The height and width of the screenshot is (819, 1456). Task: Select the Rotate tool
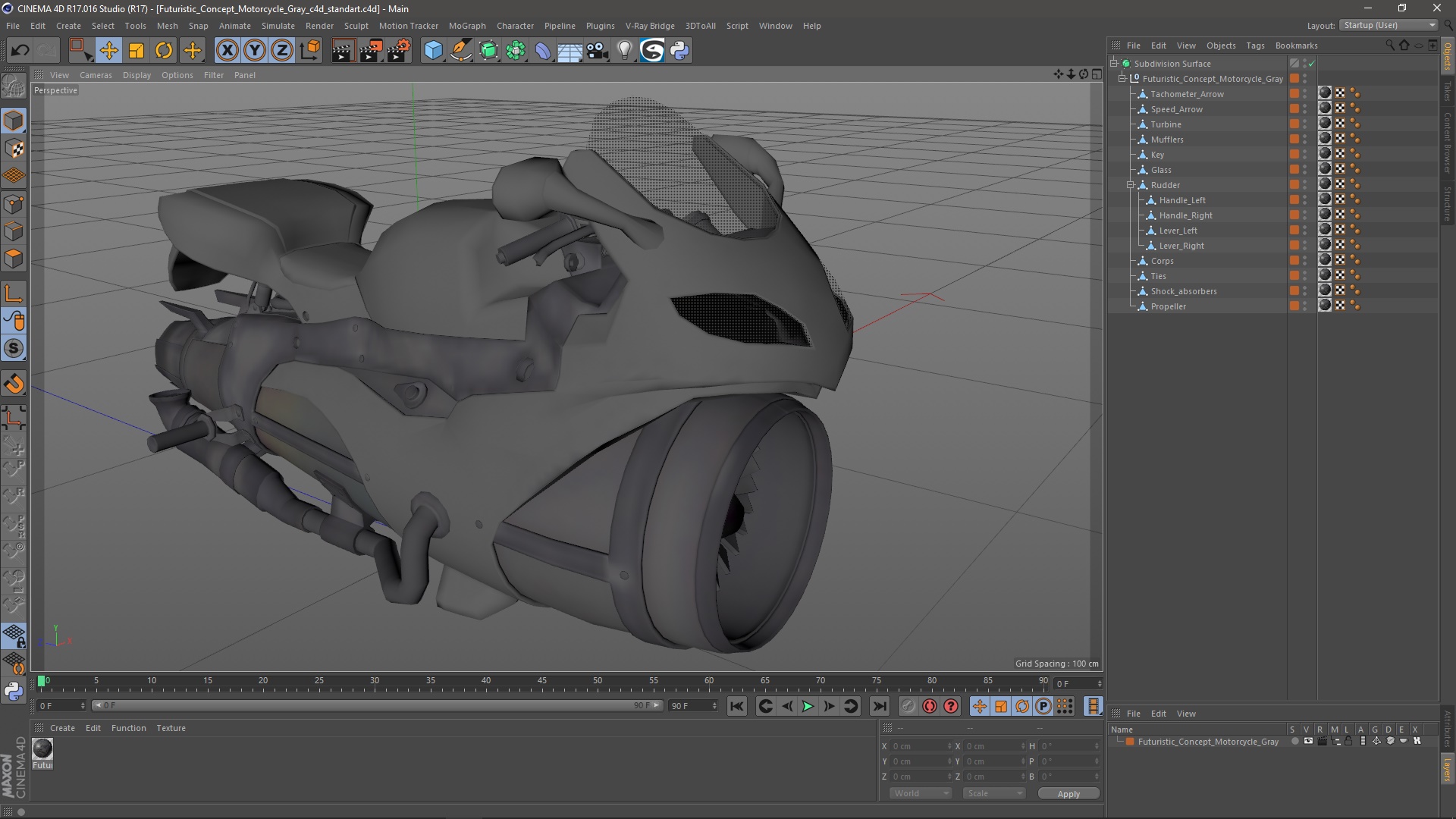[164, 51]
